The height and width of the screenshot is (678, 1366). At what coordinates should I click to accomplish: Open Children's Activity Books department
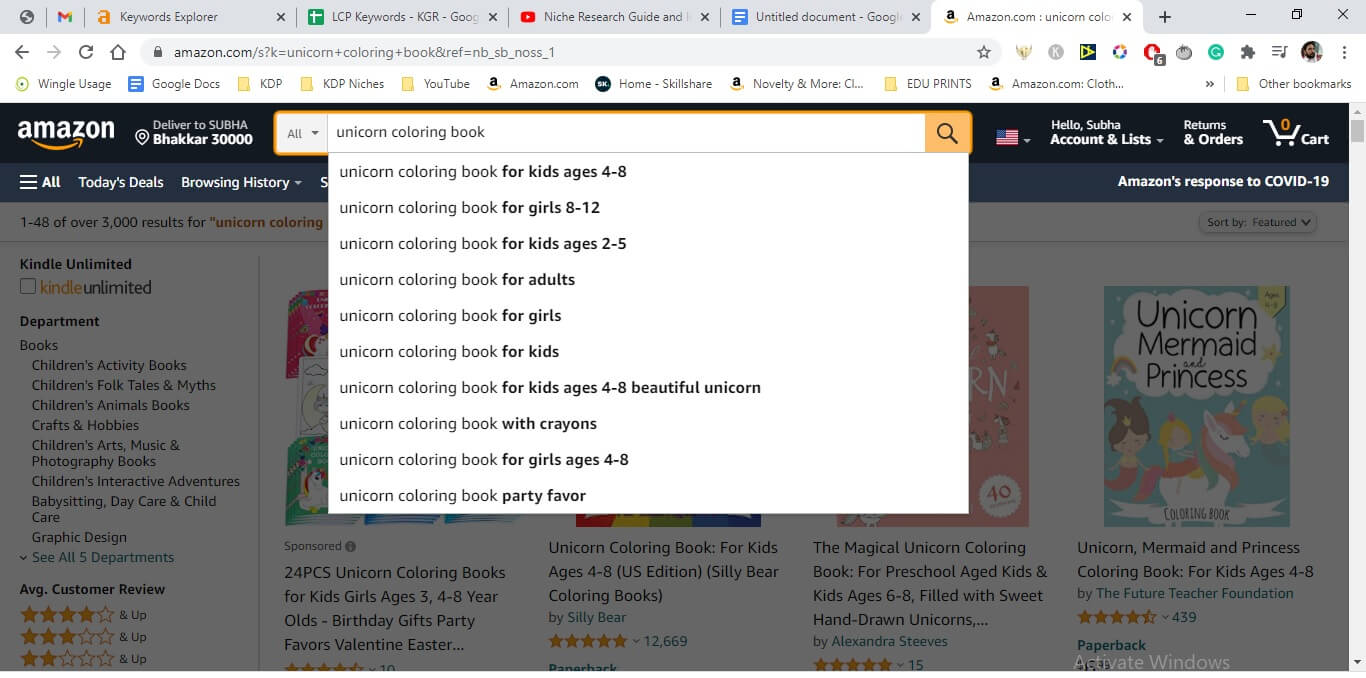click(109, 365)
